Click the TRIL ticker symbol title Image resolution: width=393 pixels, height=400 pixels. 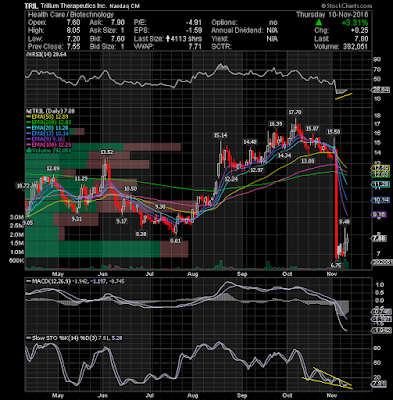[x=33, y=6]
